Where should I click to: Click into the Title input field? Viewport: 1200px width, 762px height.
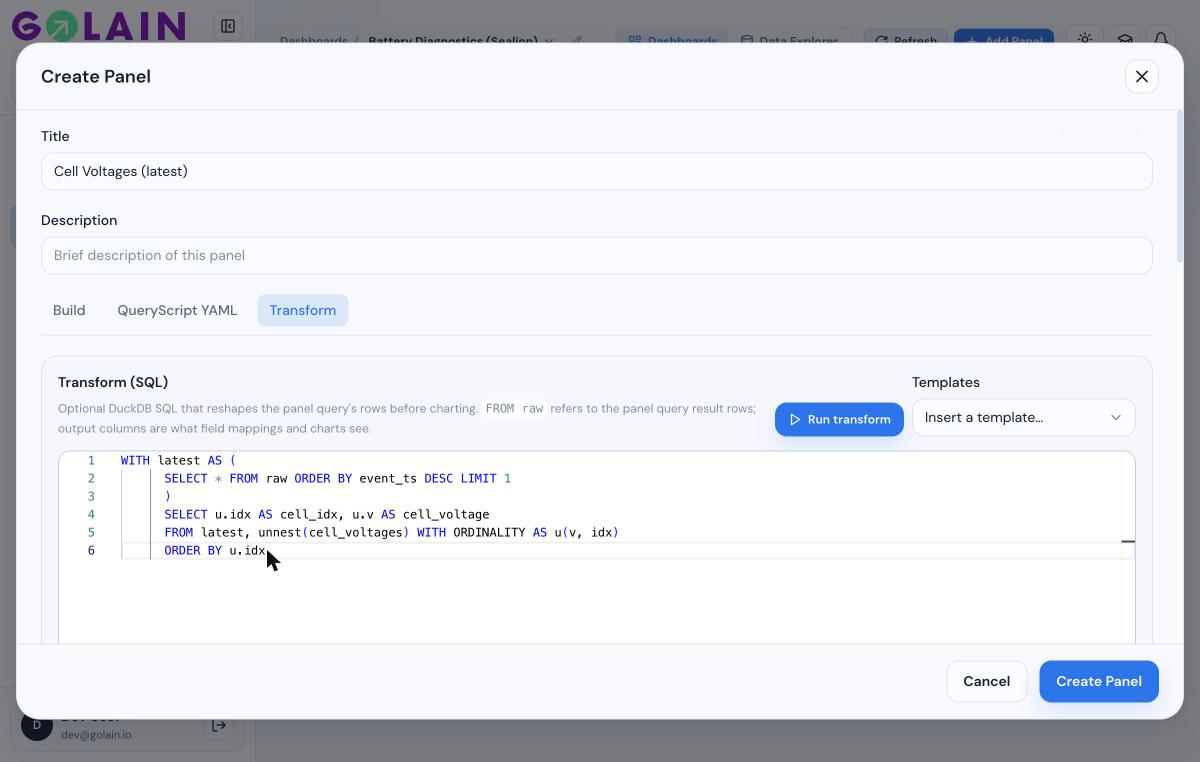(596, 171)
